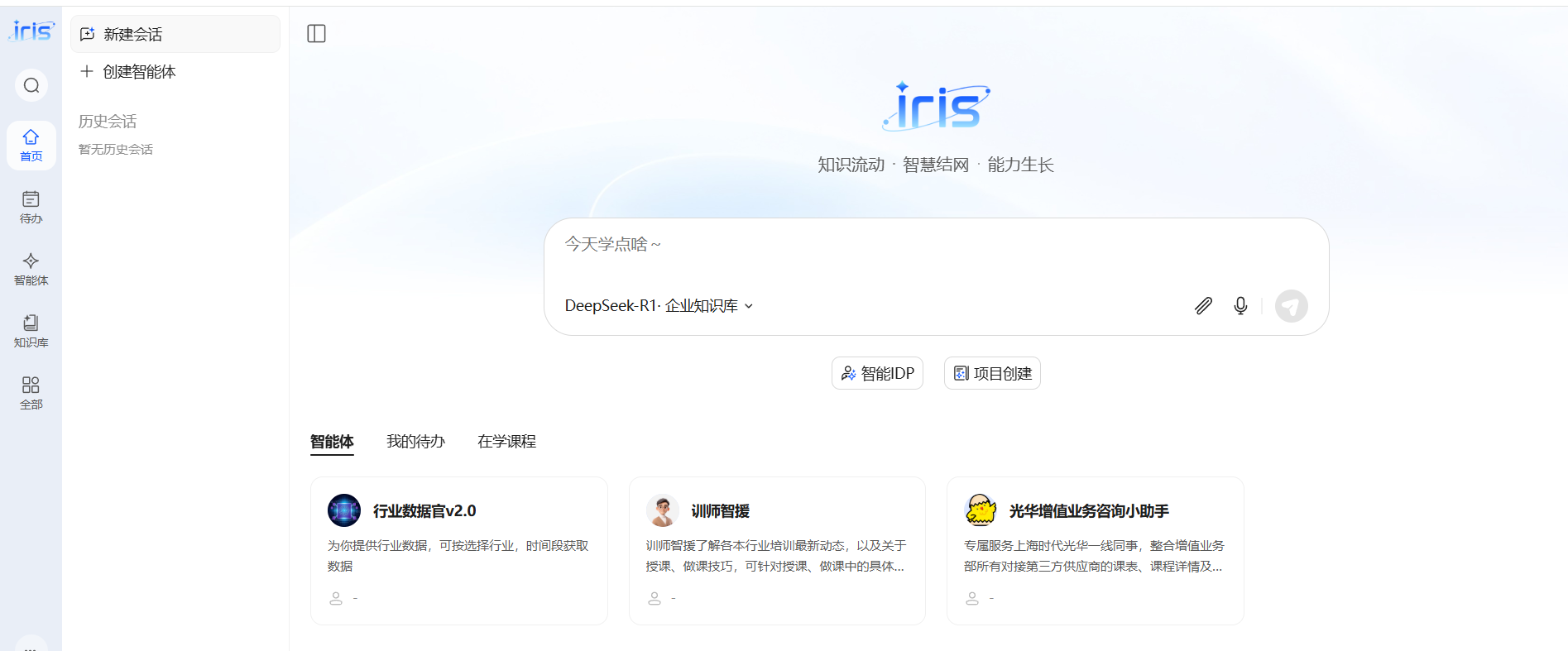Open the 项目创建 quick action
The height and width of the screenshot is (651, 1568).
tap(992, 373)
